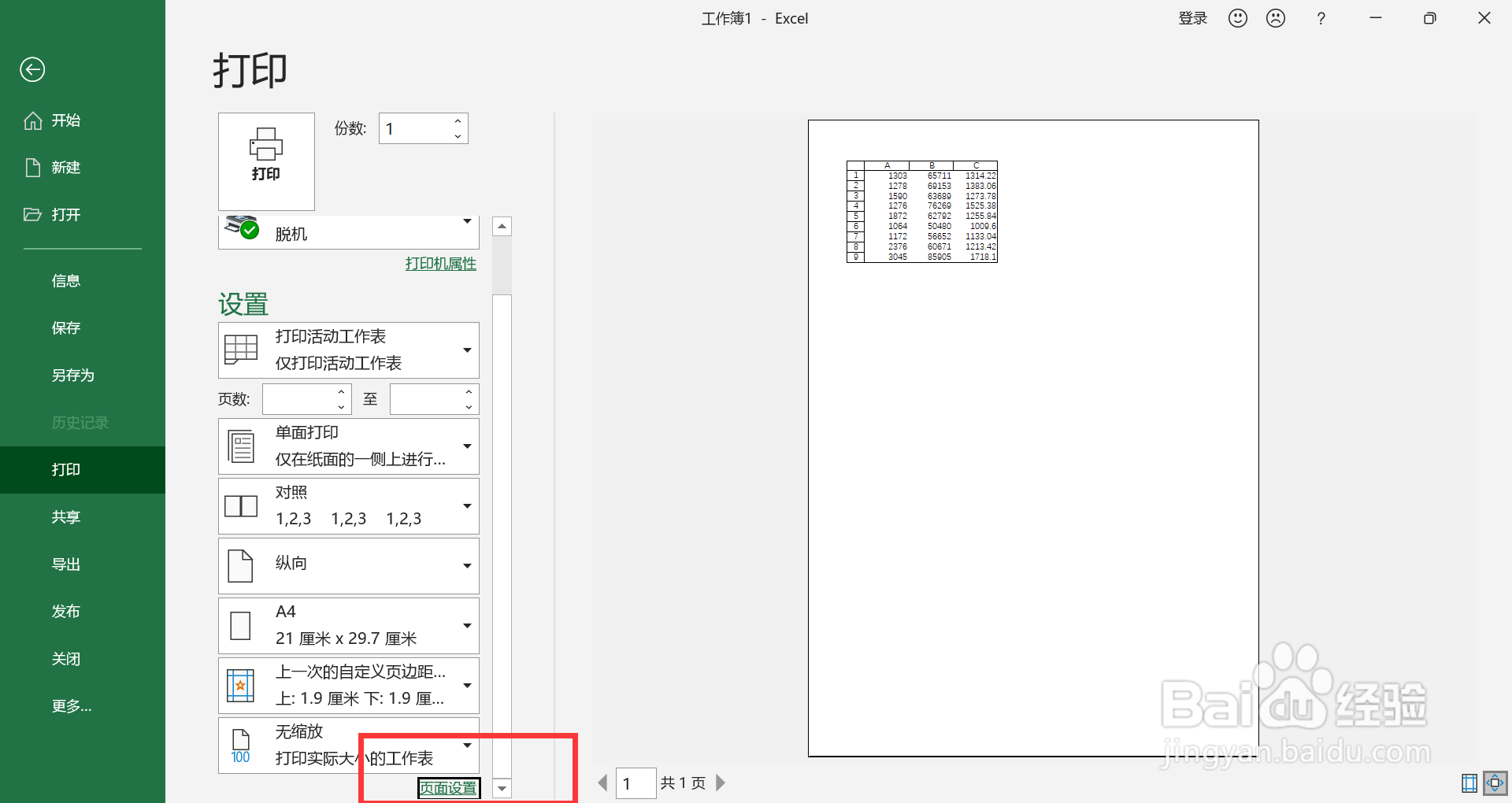This screenshot has height=803, width=1512.
Task: Click the printer status icon with checkmark
Action: coord(242,228)
